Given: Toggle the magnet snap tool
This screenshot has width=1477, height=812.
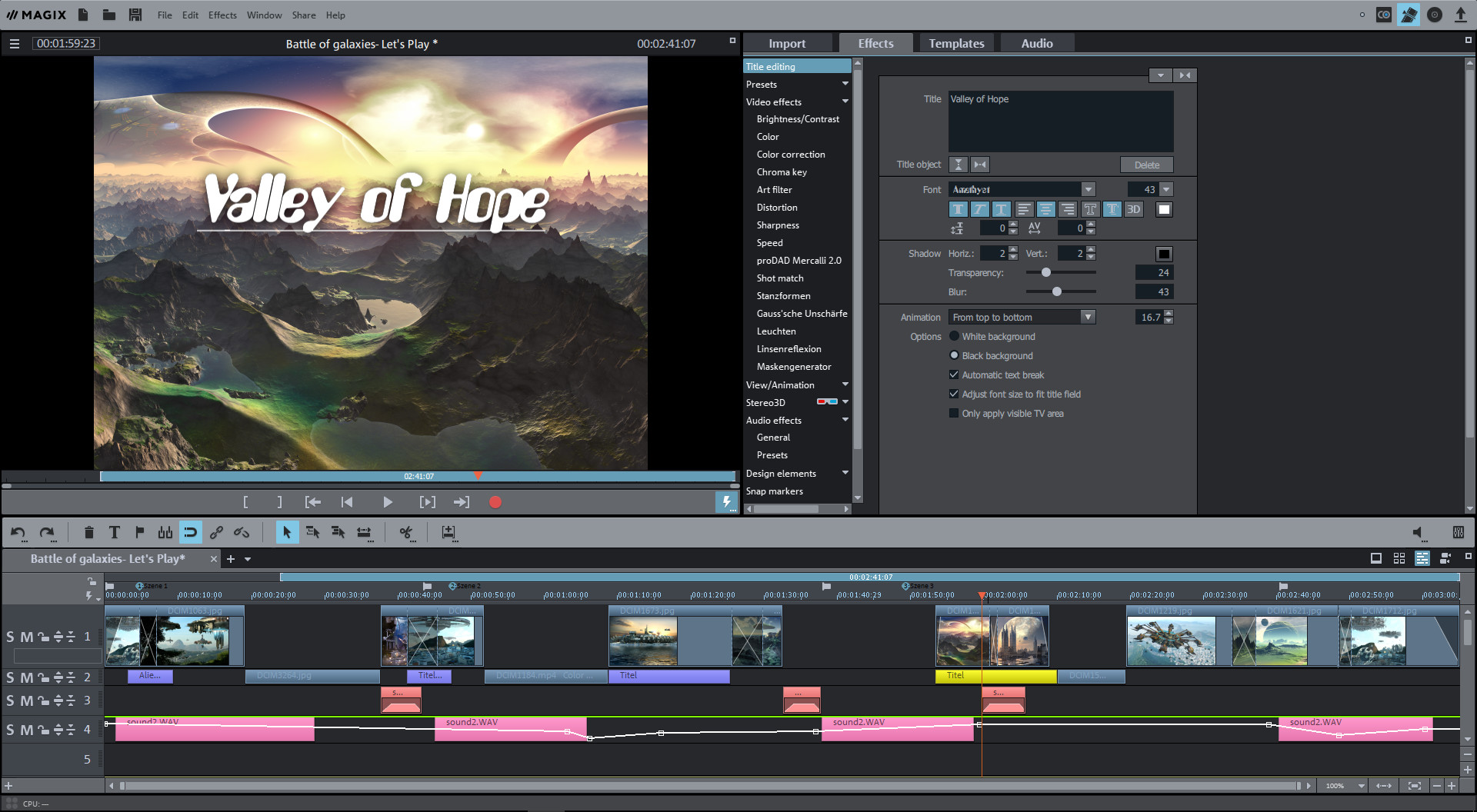Looking at the screenshot, I should [191, 532].
